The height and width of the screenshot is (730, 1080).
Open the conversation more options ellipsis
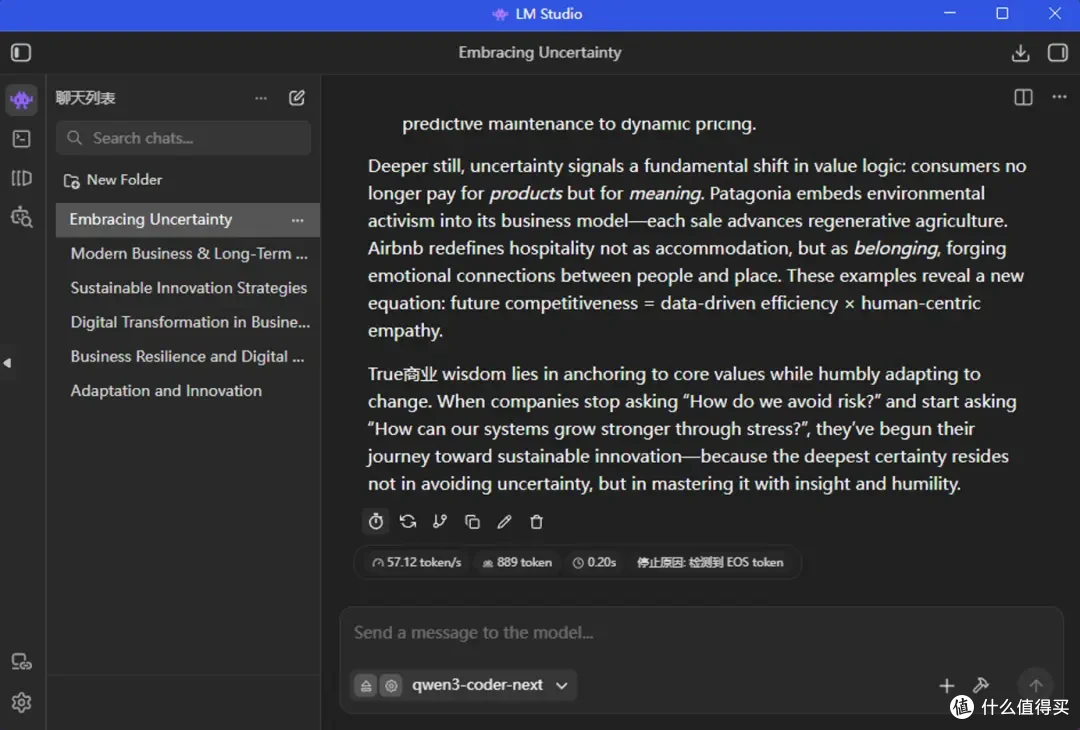[x=1059, y=97]
